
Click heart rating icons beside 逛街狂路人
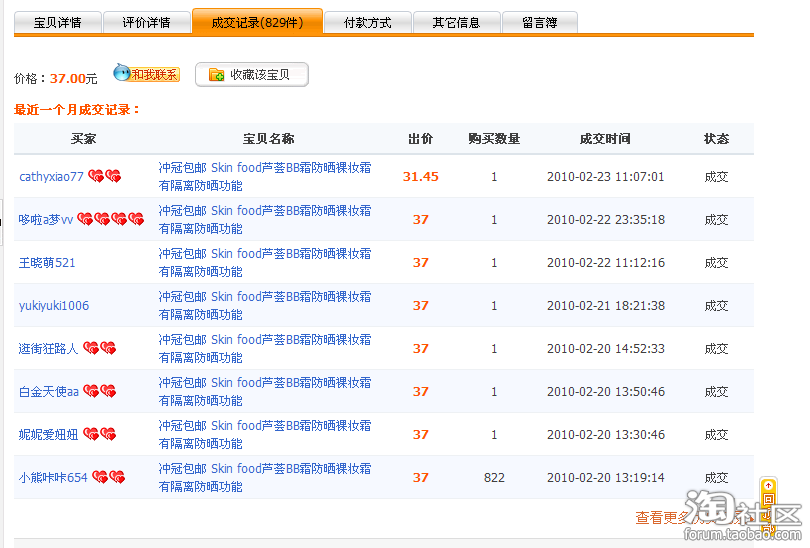[100, 349]
